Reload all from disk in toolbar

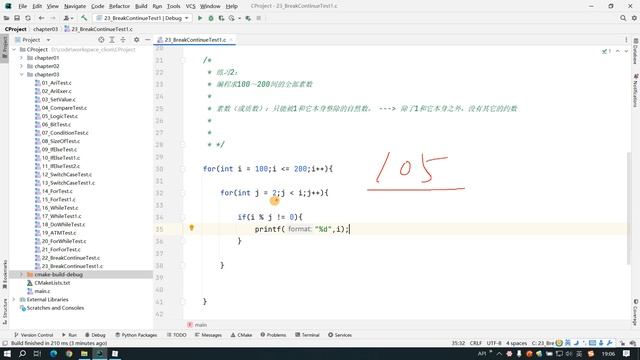click(x=28, y=18)
